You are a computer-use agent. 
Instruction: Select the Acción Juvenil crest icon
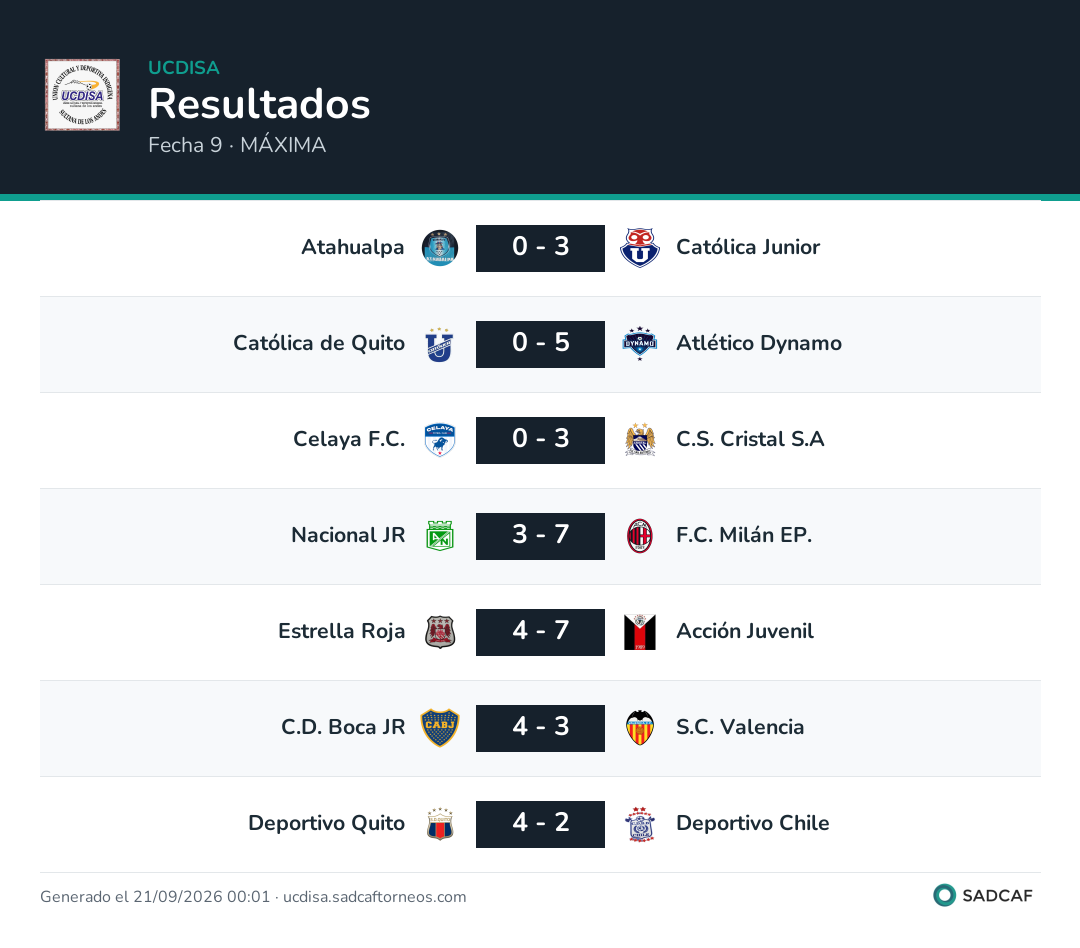(640, 632)
